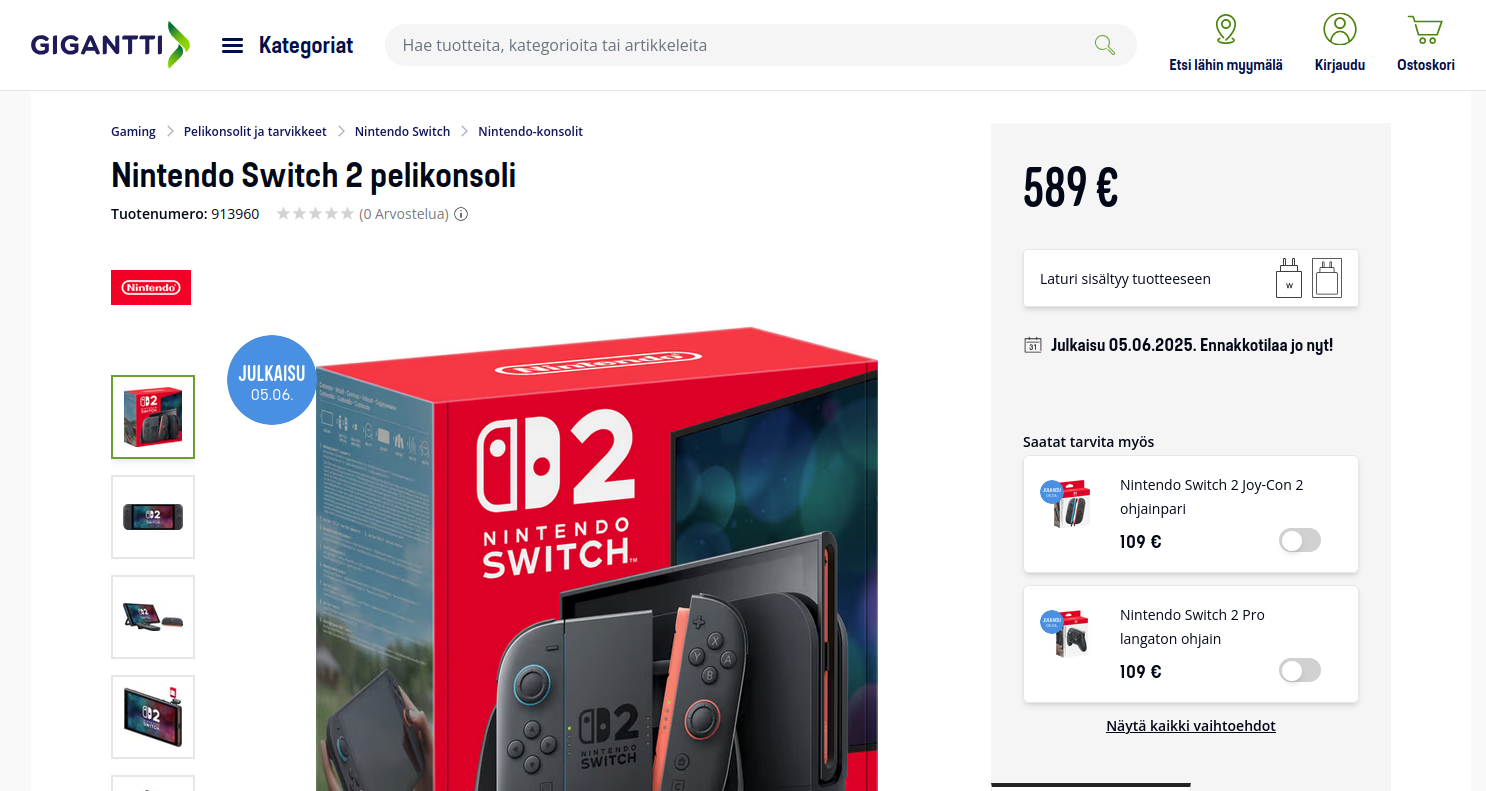This screenshot has width=1486, height=791.
Task: Click the Nintendo brand logo
Action: (151, 287)
